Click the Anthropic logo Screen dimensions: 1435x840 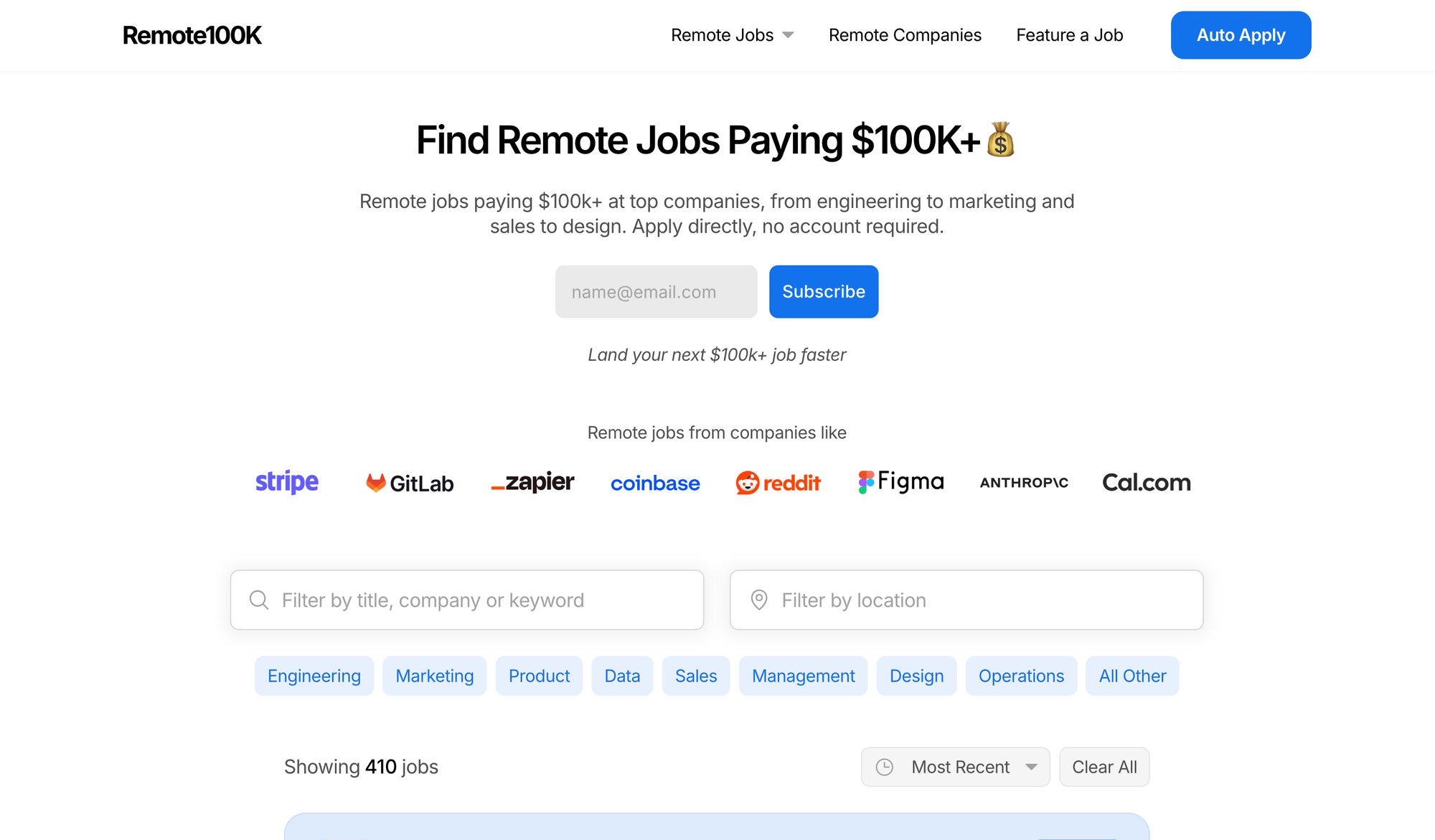click(x=1023, y=483)
